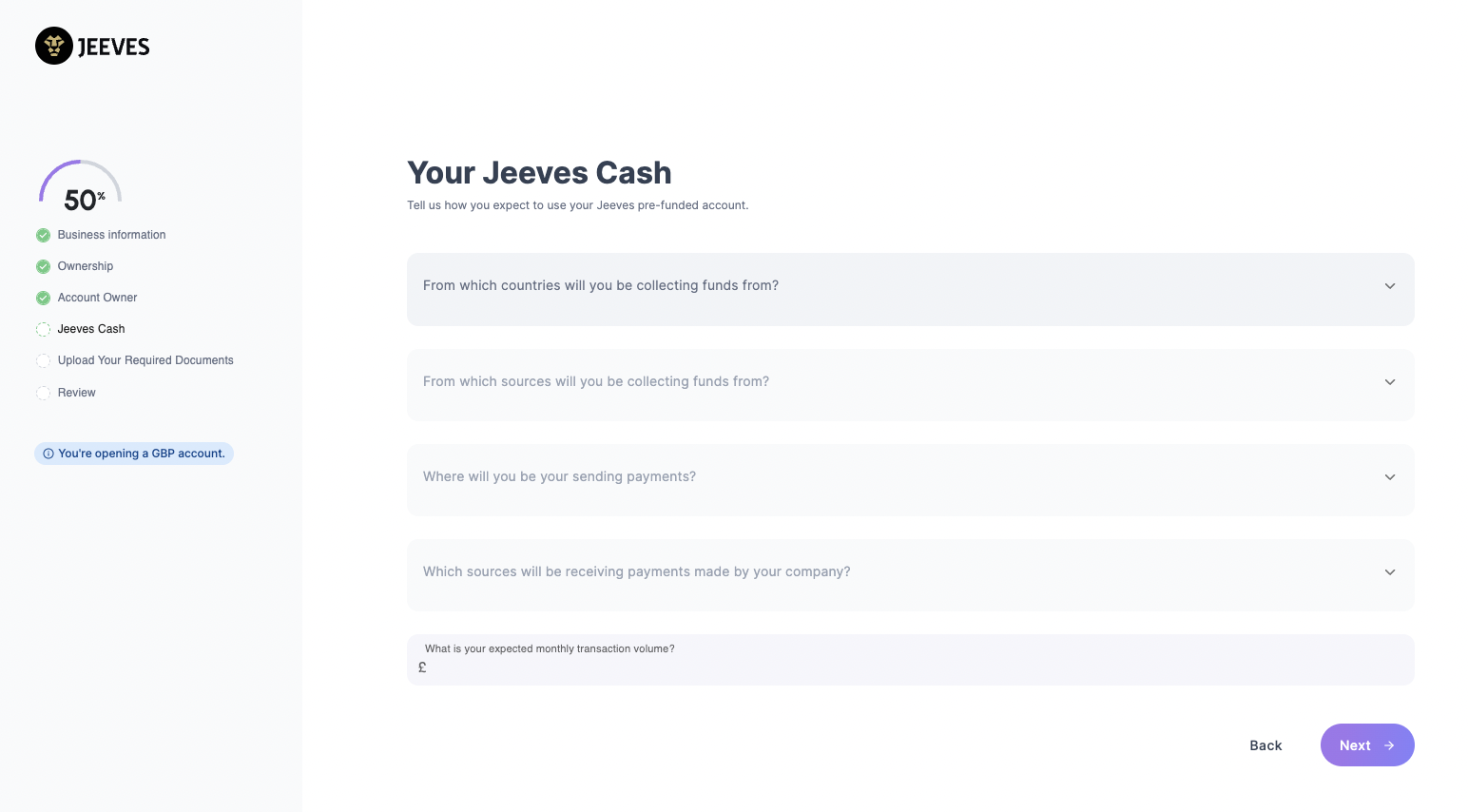This screenshot has width=1468, height=812.
Task: Click the green checkmark beside Account Owner
Action: coord(43,298)
